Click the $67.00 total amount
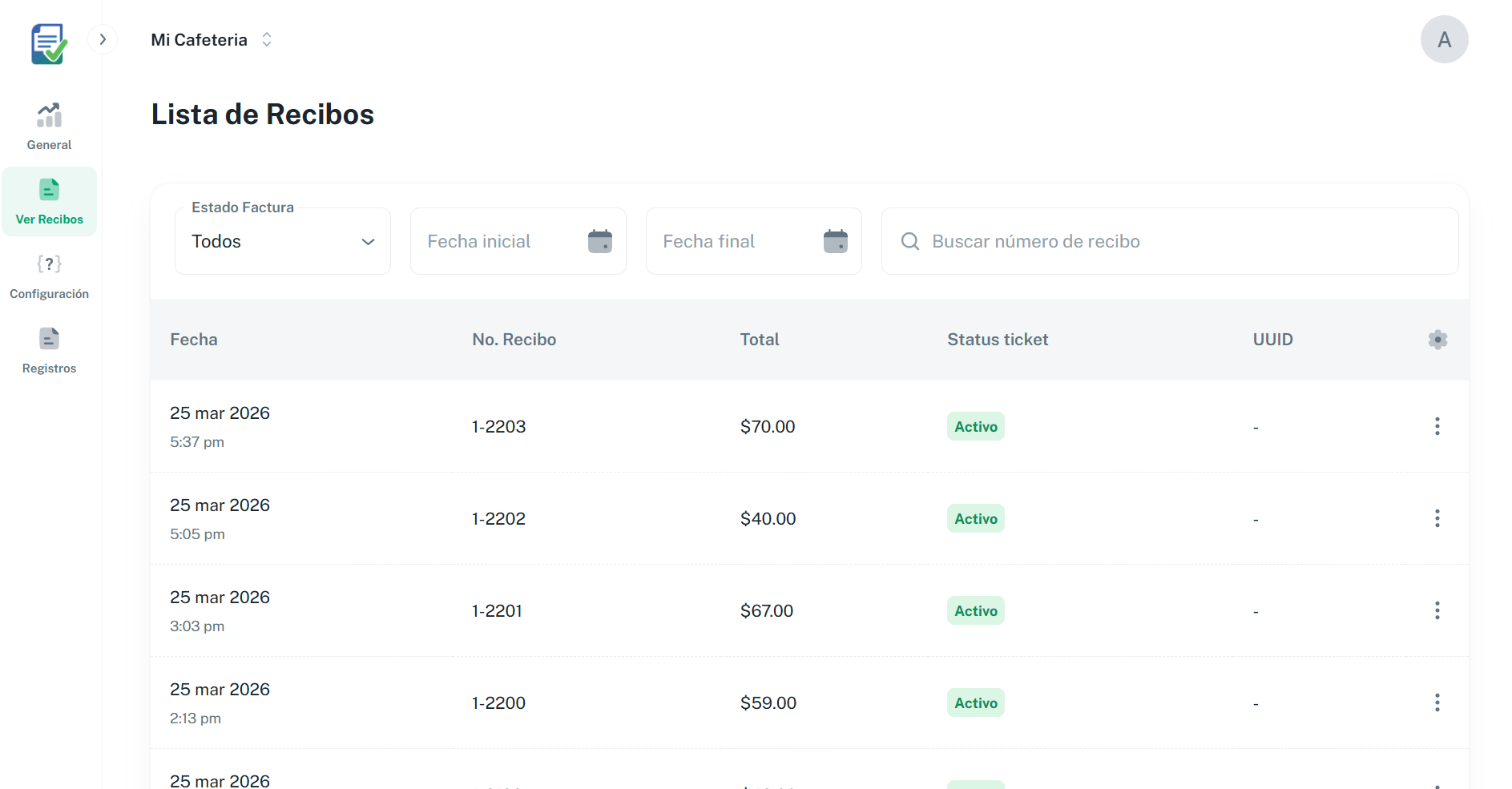The height and width of the screenshot is (789, 1512). [x=767, y=610]
